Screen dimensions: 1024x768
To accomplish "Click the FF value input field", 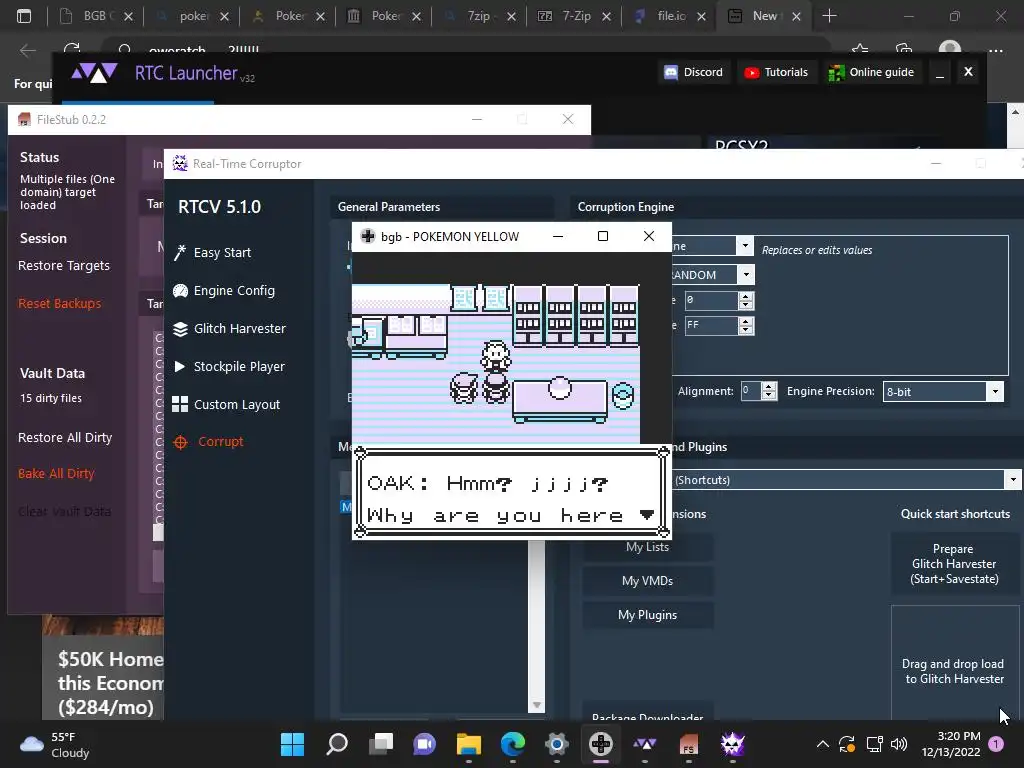I will tap(711, 325).
